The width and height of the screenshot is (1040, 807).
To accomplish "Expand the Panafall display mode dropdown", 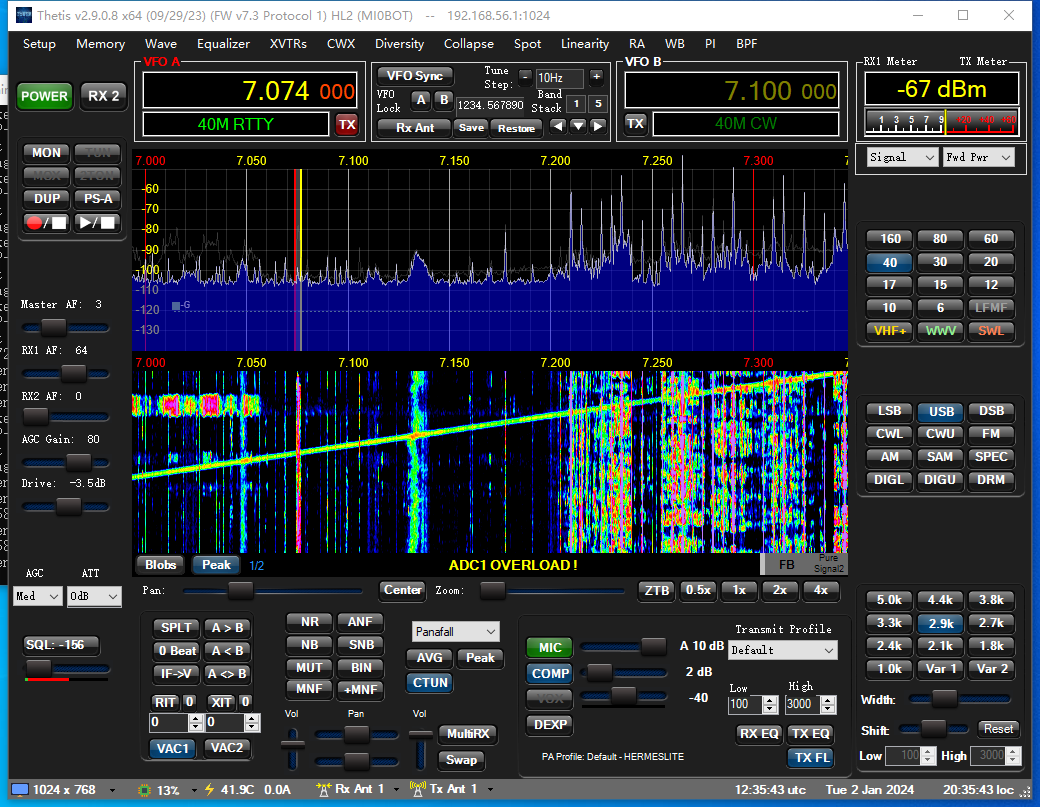I will (455, 632).
